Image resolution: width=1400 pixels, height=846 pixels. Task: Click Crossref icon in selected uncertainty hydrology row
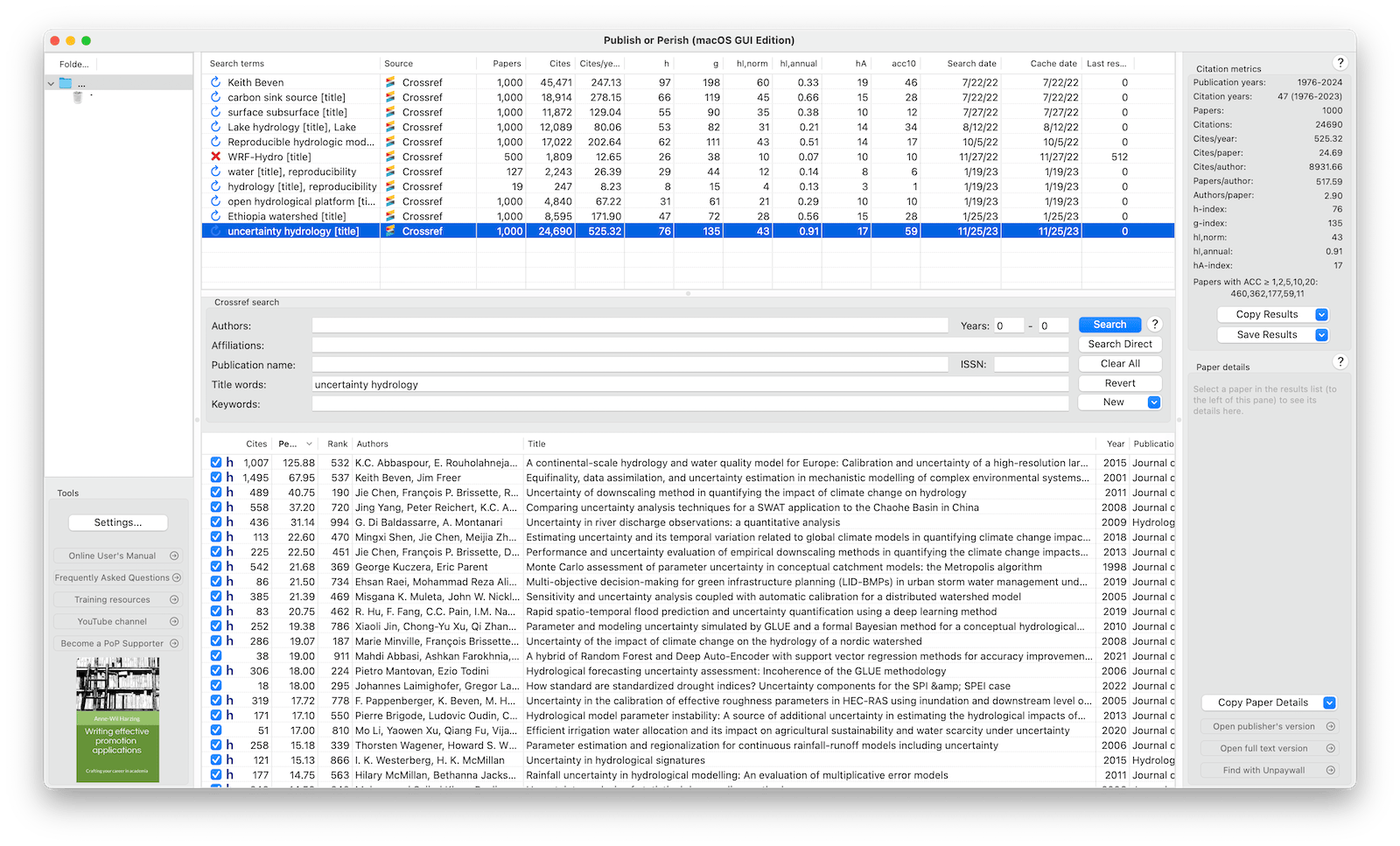391,231
